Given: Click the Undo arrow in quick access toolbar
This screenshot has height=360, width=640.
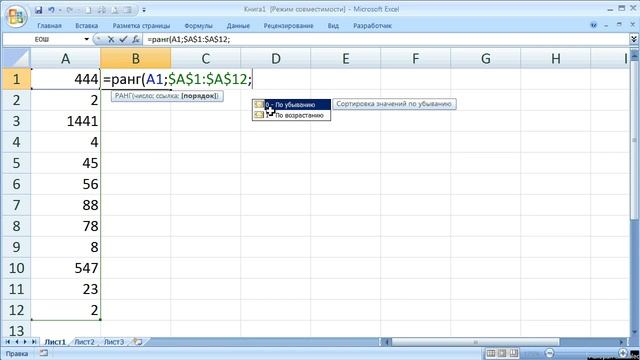Looking at the screenshot, I should (x=51, y=10).
